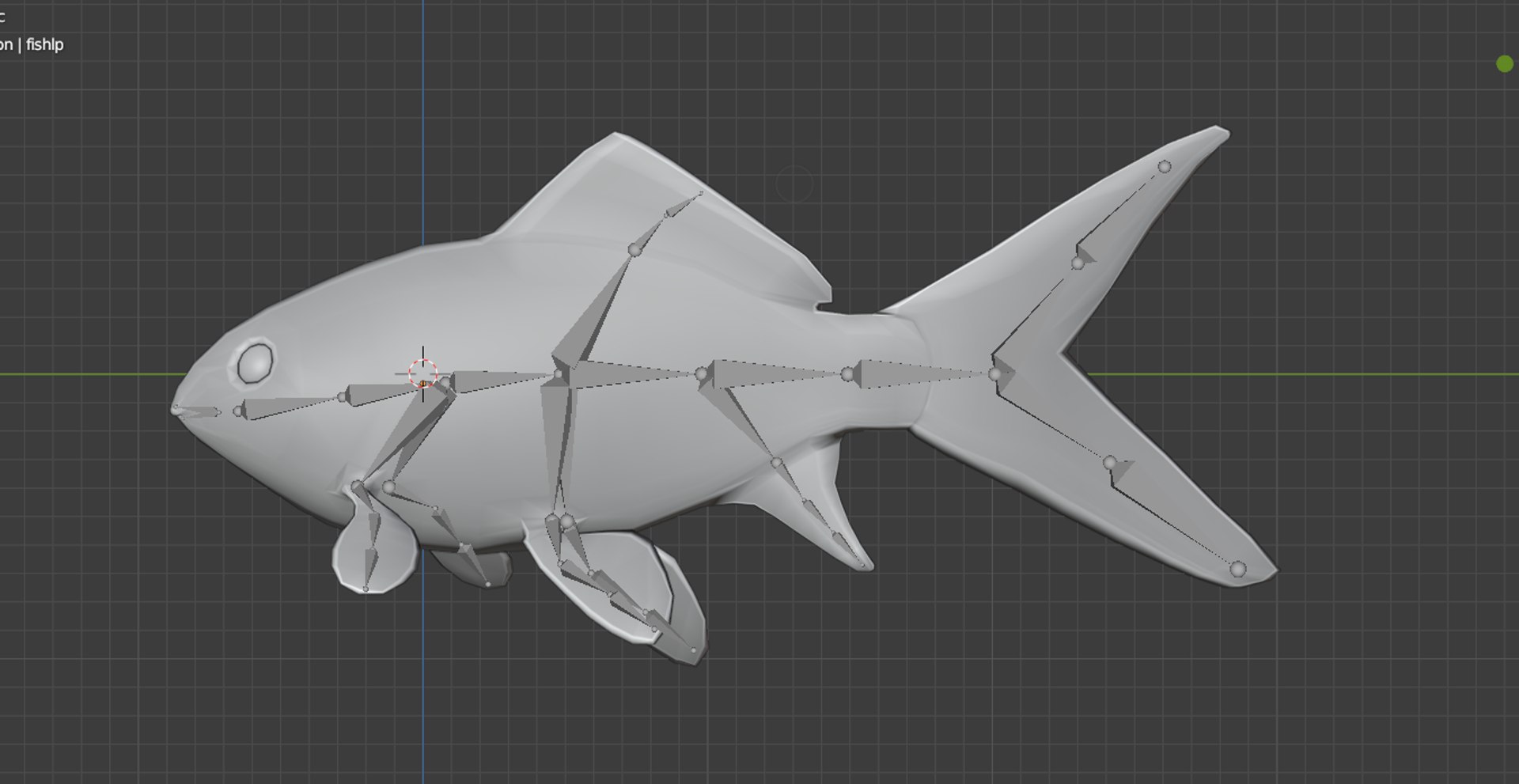The image size is (1519, 784).
Task: Select the mid joint of upper tail fin bone chain
Action: pos(1078,263)
